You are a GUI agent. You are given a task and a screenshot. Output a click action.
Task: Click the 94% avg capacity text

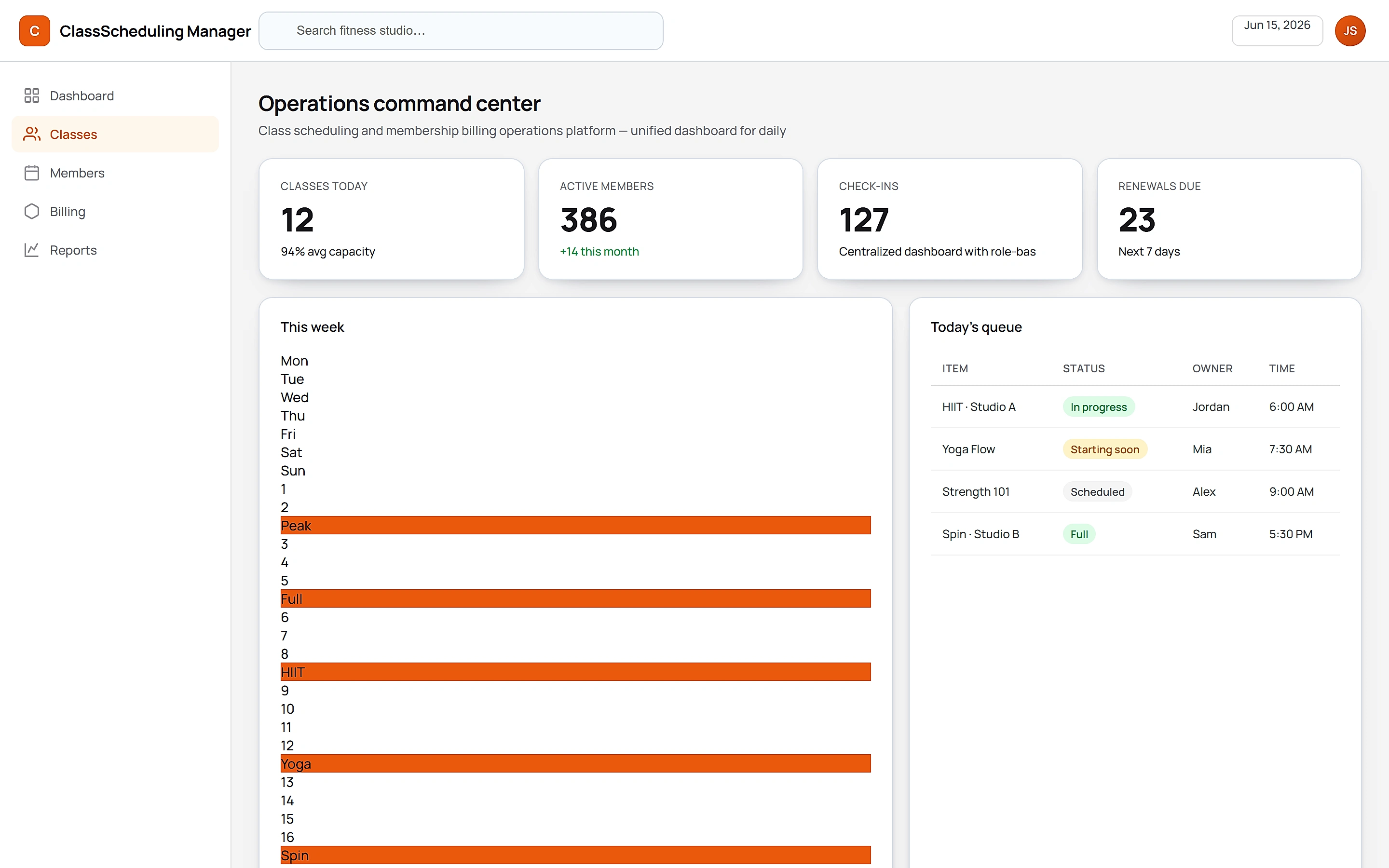[x=328, y=251]
